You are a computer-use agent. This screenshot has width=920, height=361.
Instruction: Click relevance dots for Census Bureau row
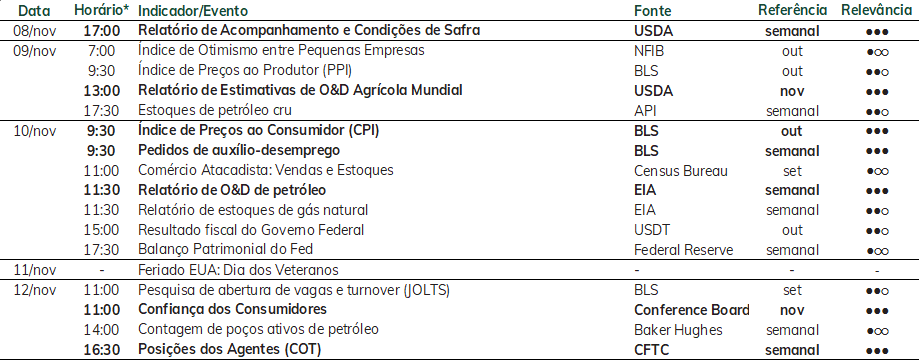coord(877,172)
